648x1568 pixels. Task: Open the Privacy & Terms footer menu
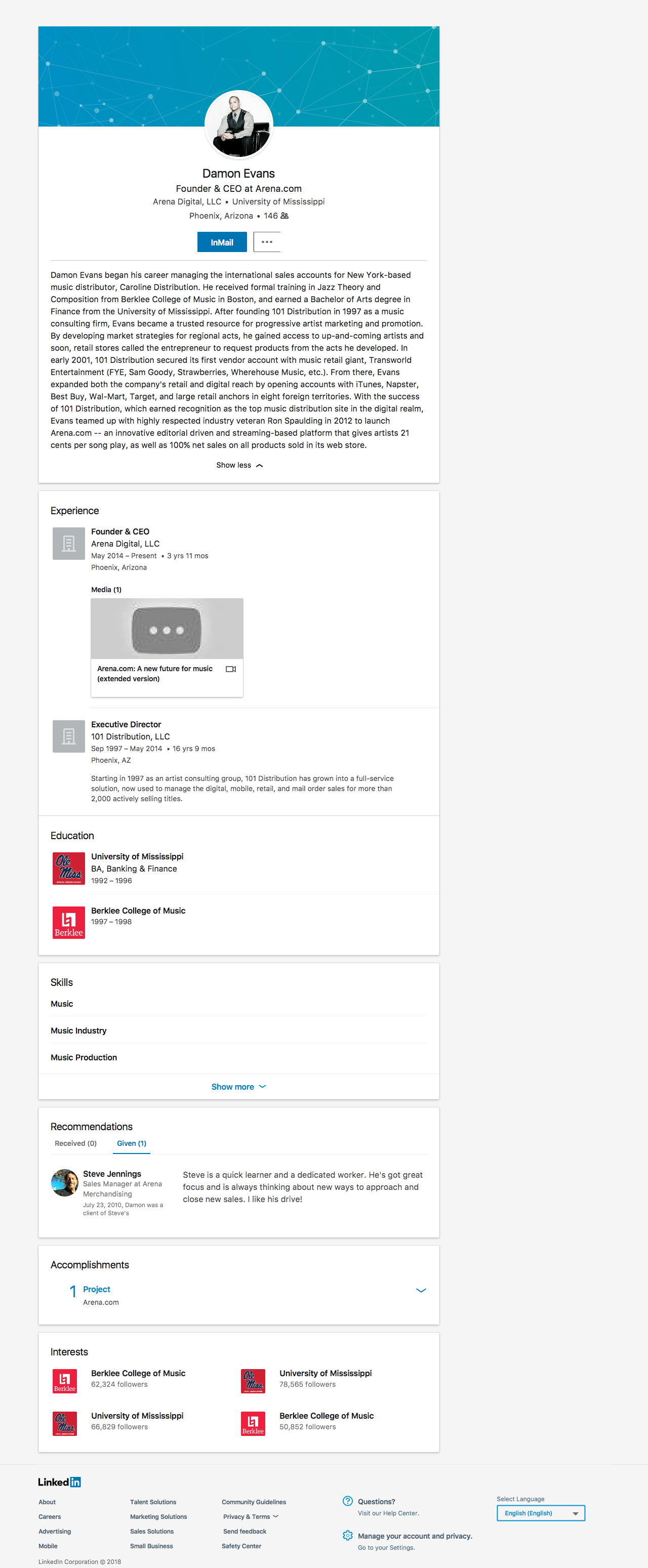click(250, 1516)
